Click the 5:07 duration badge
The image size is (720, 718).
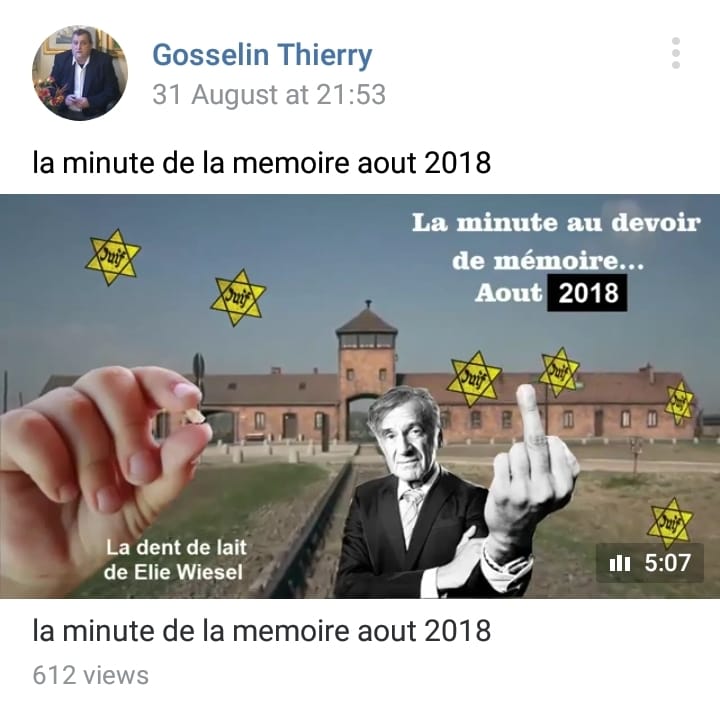[650, 563]
